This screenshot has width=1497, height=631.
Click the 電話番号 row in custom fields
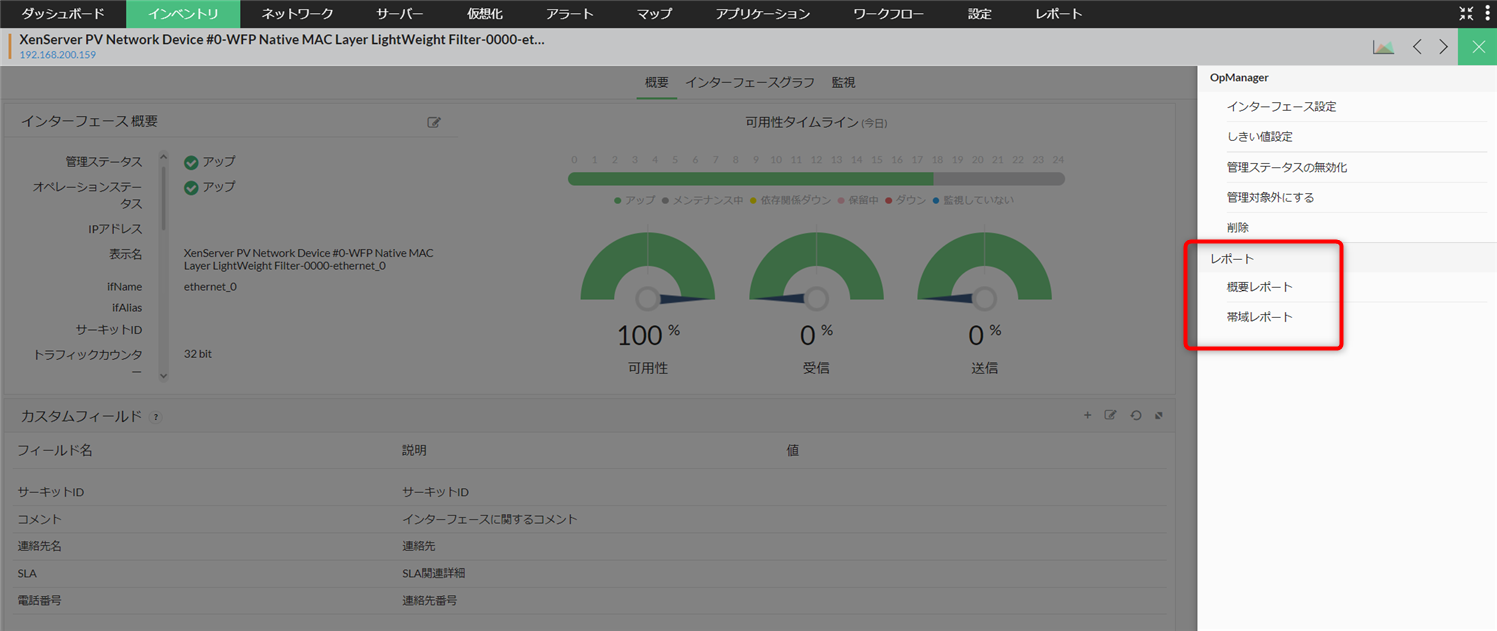pos(590,600)
